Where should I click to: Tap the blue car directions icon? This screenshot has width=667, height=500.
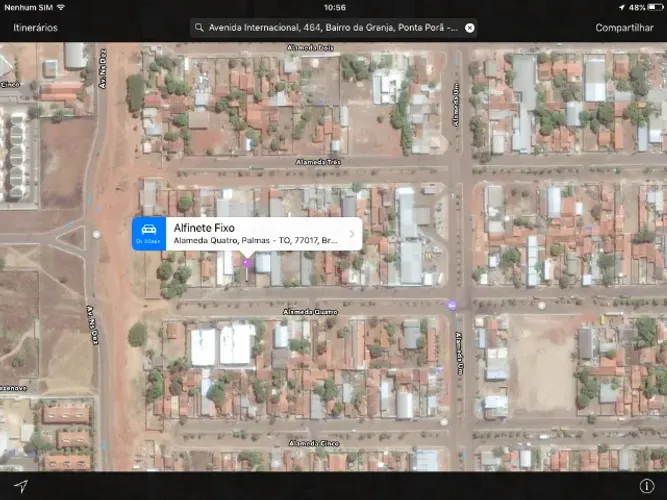pos(148,234)
